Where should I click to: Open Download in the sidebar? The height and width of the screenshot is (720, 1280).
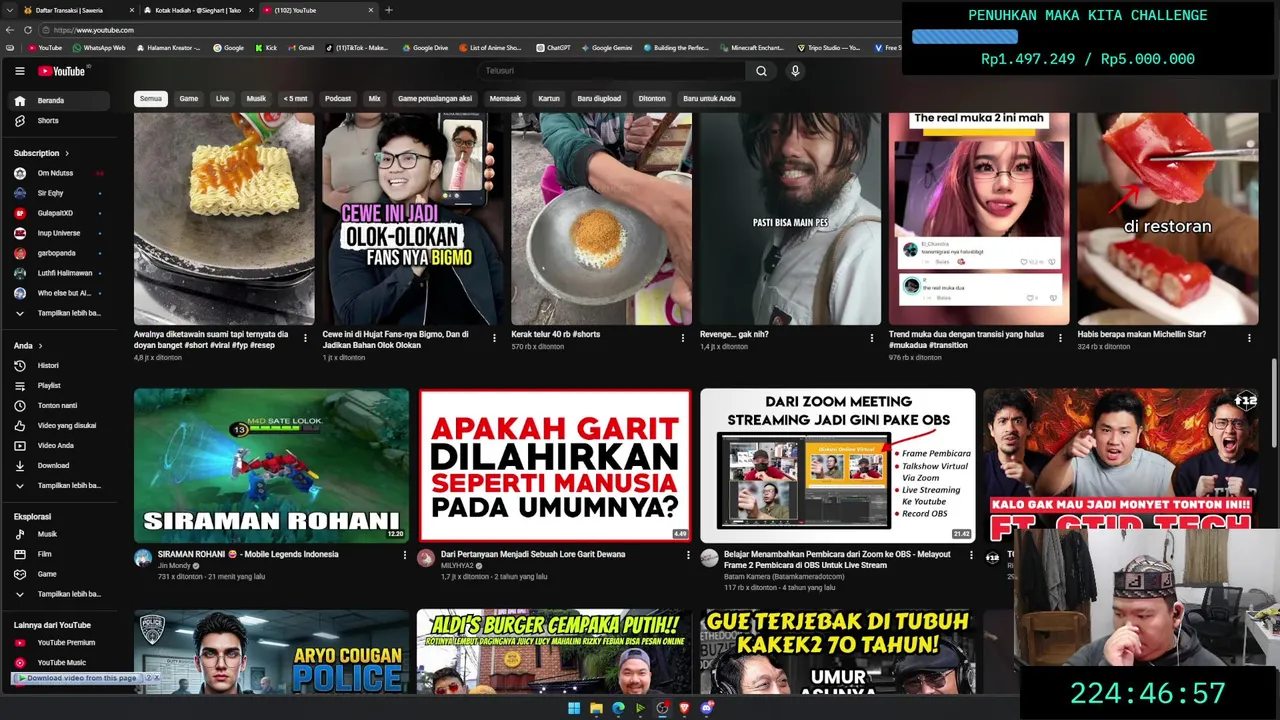pos(59,466)
